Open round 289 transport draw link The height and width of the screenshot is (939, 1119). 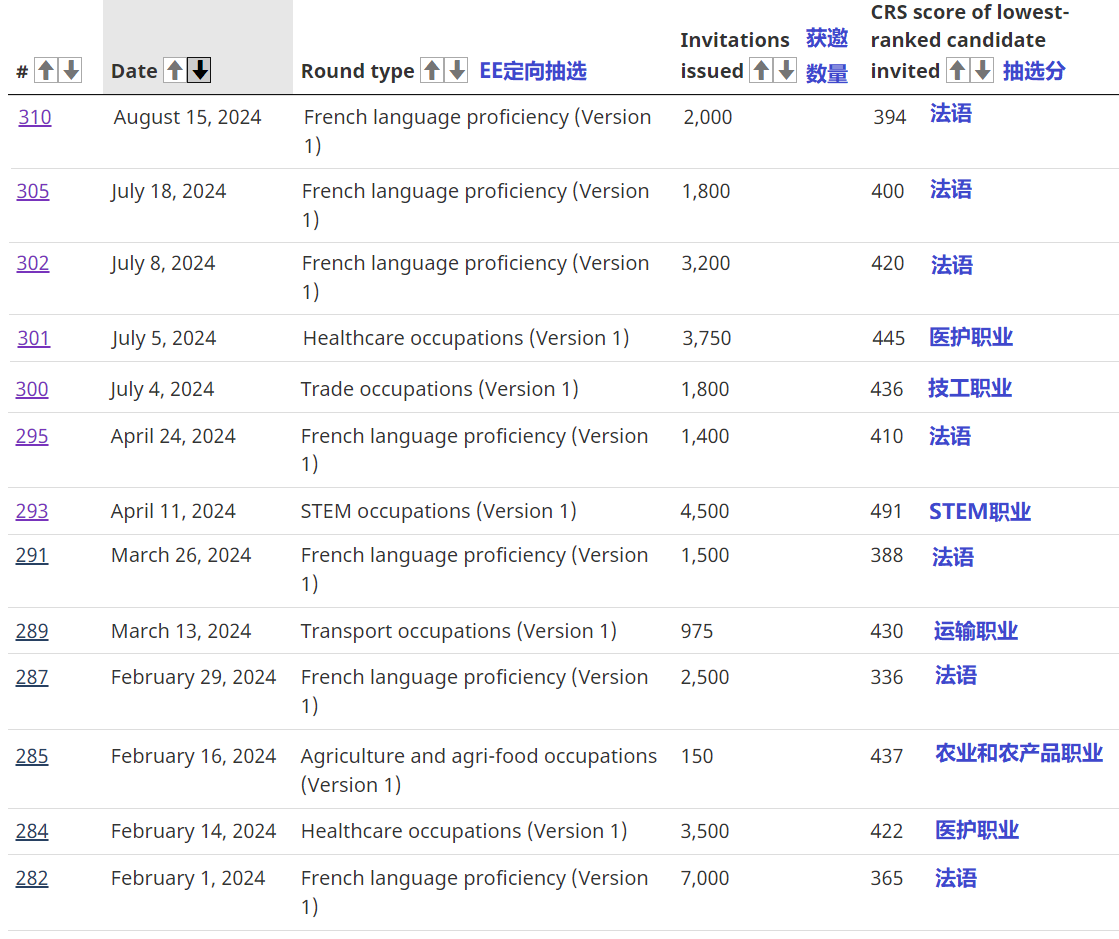(32, 631)
